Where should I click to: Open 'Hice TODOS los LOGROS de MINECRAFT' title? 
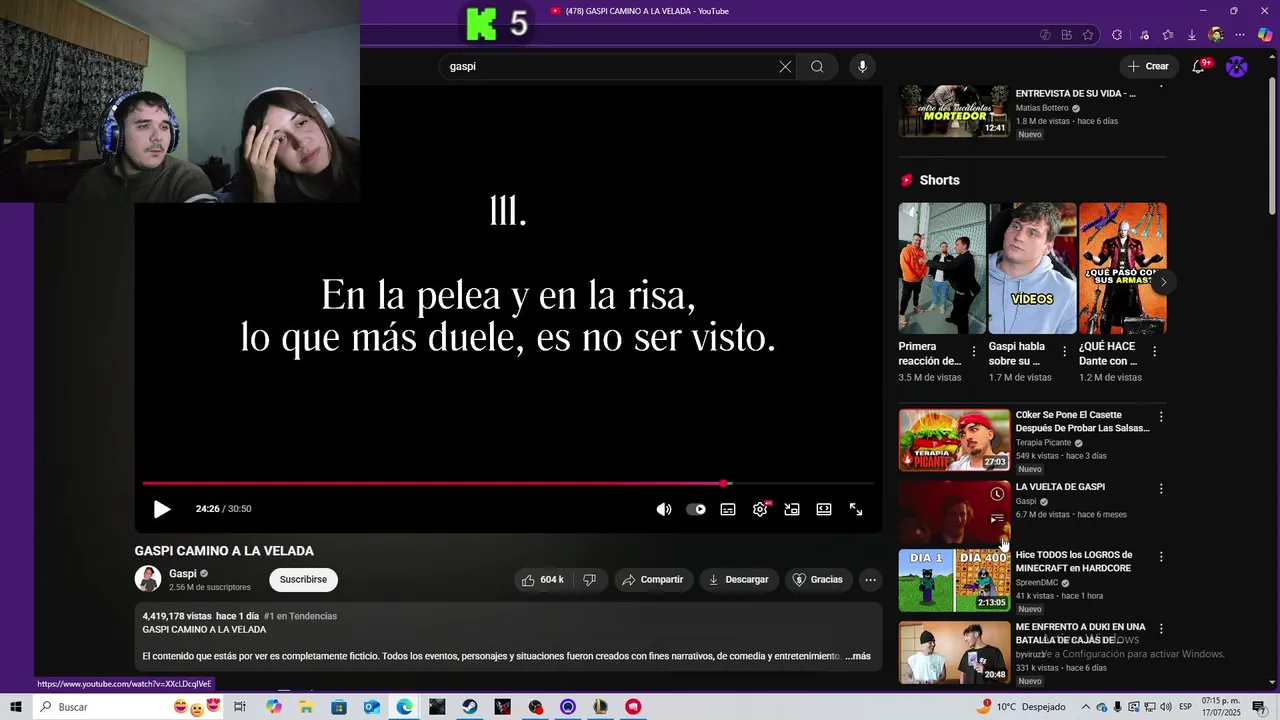(1074, 561)
